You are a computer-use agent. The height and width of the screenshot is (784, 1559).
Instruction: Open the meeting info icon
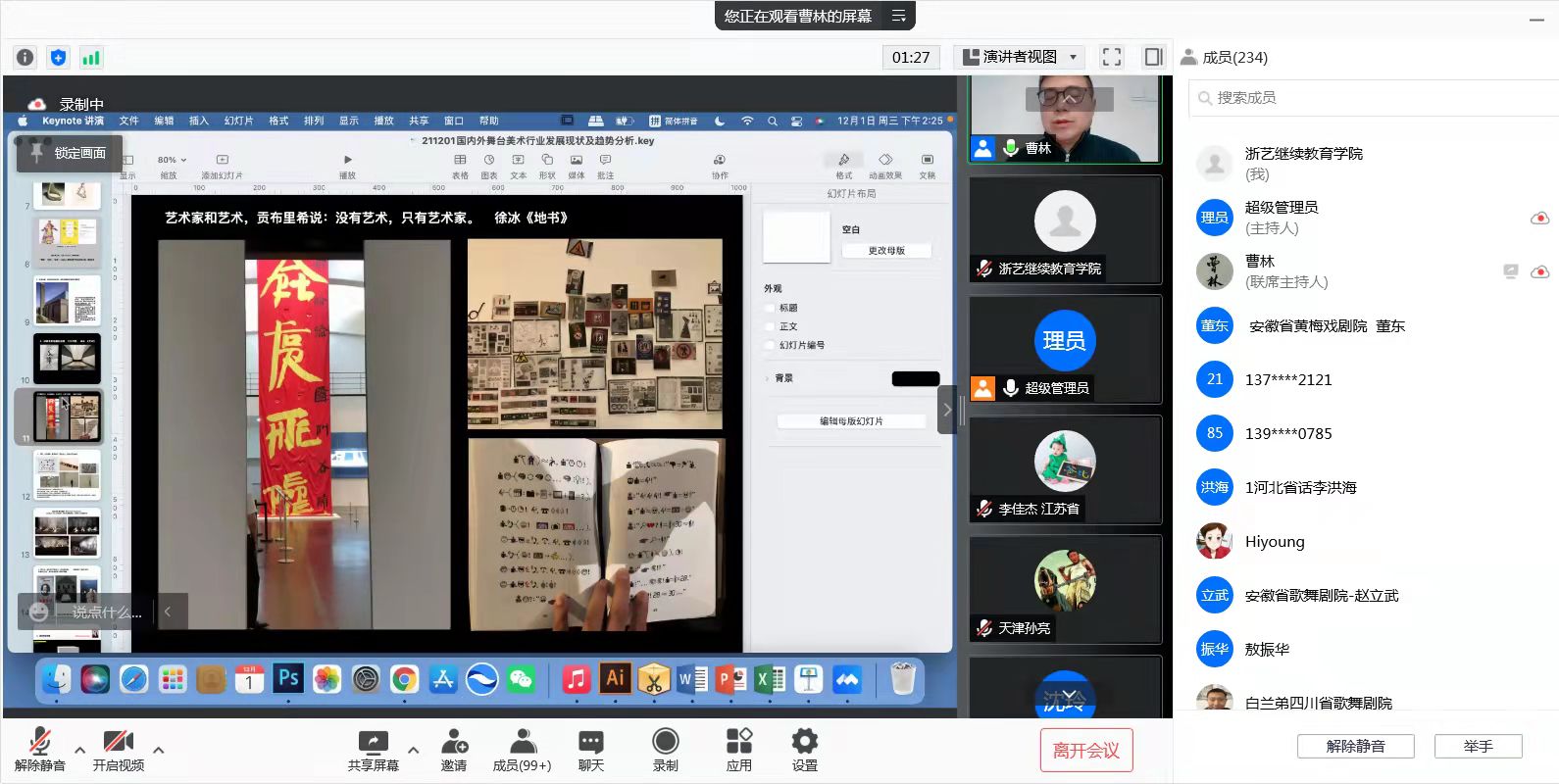[x=25, y=58]
